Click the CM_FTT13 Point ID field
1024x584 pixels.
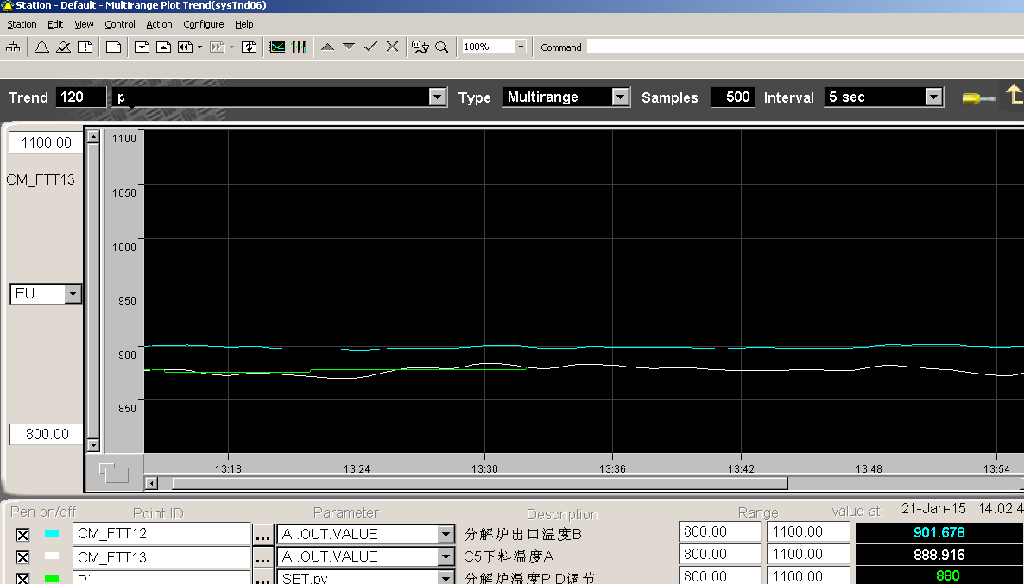click(x=162, y=557)
